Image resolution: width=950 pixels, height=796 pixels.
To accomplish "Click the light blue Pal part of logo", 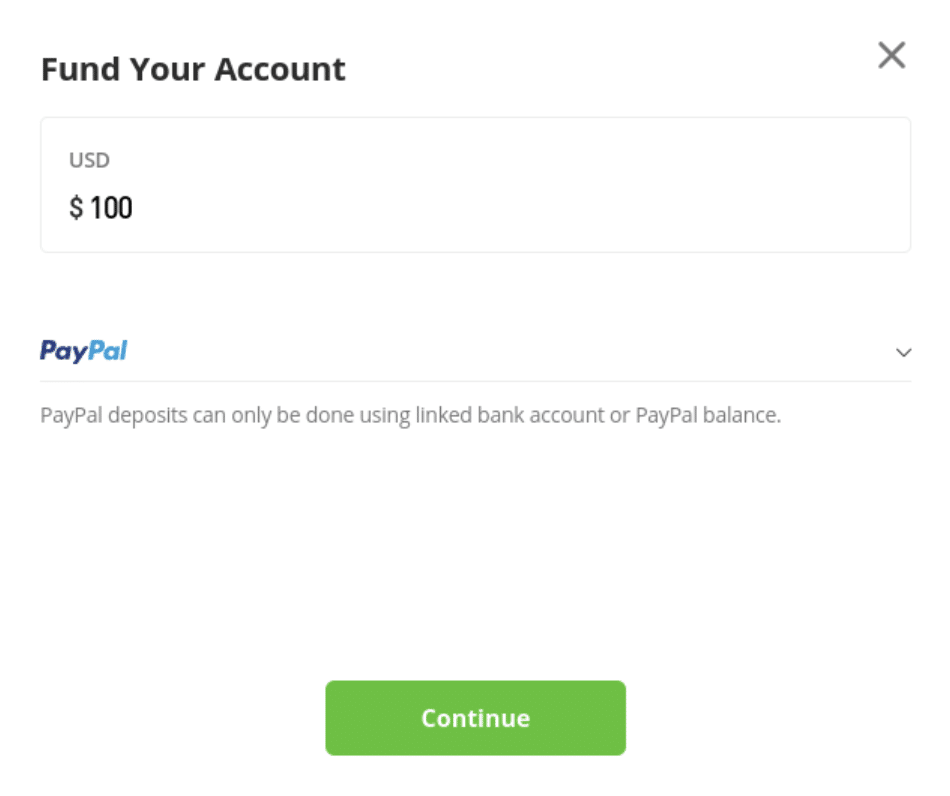I will (x=108, y=350).
